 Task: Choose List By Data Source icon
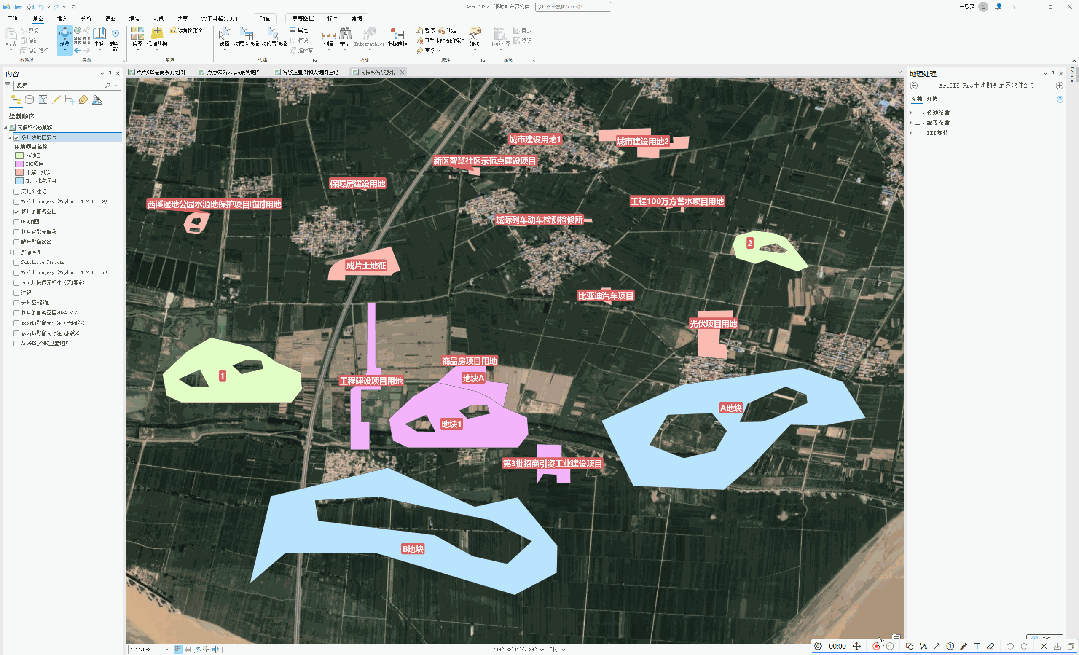click(29, 100)
